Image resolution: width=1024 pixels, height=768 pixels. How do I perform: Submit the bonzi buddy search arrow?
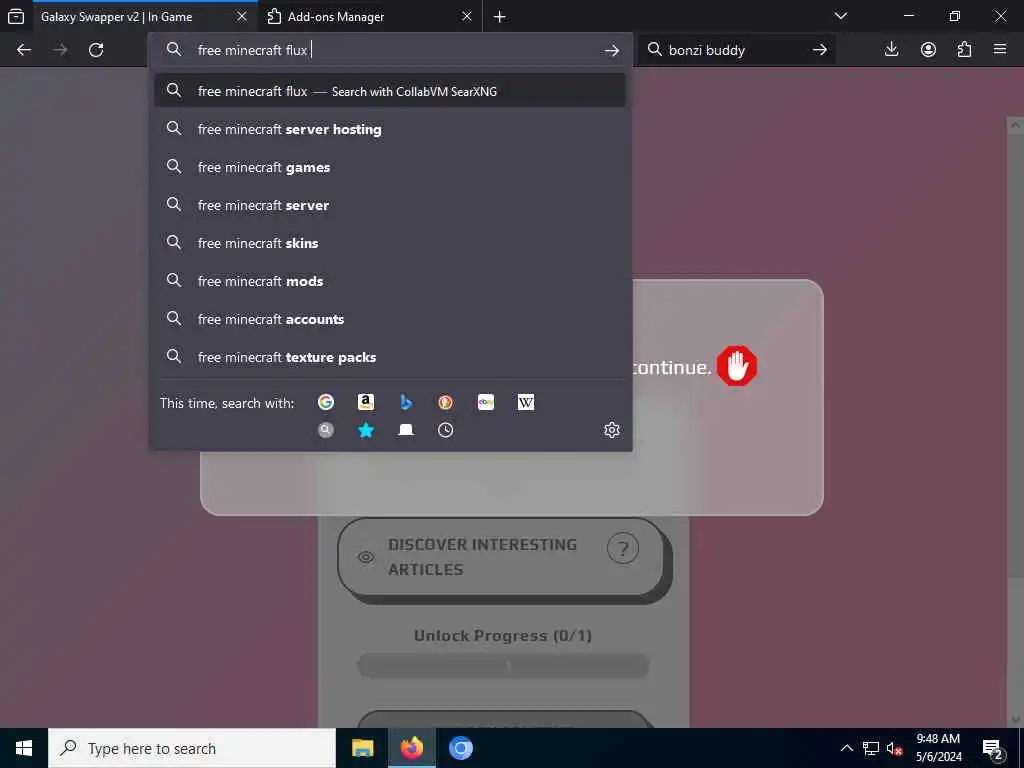click(x=820, y=50)
